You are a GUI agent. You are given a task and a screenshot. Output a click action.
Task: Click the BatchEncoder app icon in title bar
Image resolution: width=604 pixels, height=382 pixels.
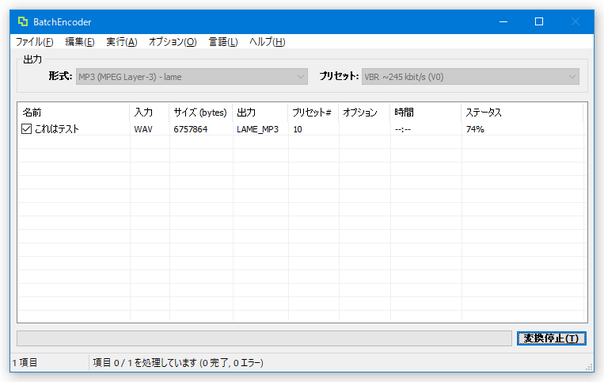pyautogui.click(x=23, y=22)
